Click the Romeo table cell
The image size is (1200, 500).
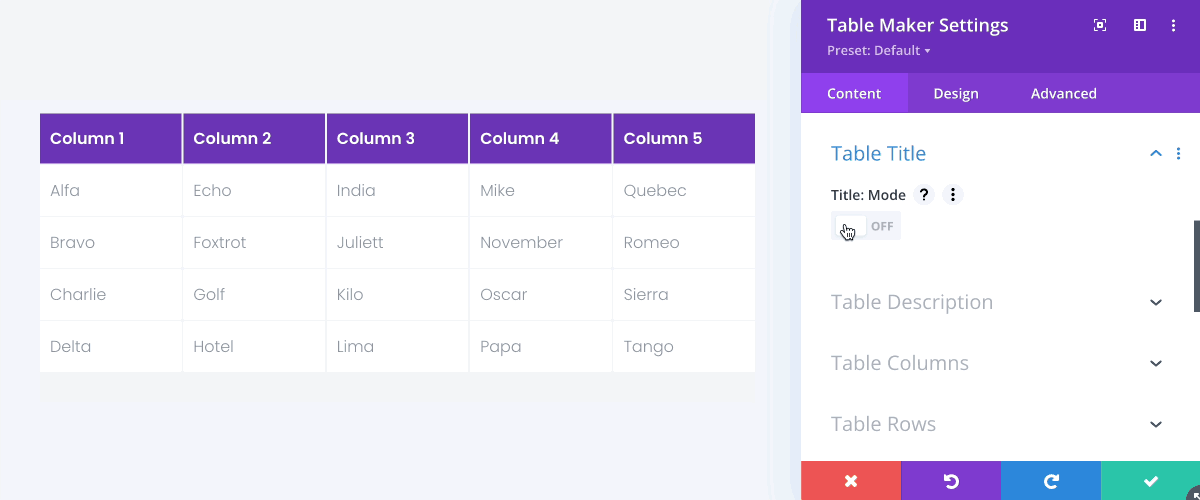point(684,243)
